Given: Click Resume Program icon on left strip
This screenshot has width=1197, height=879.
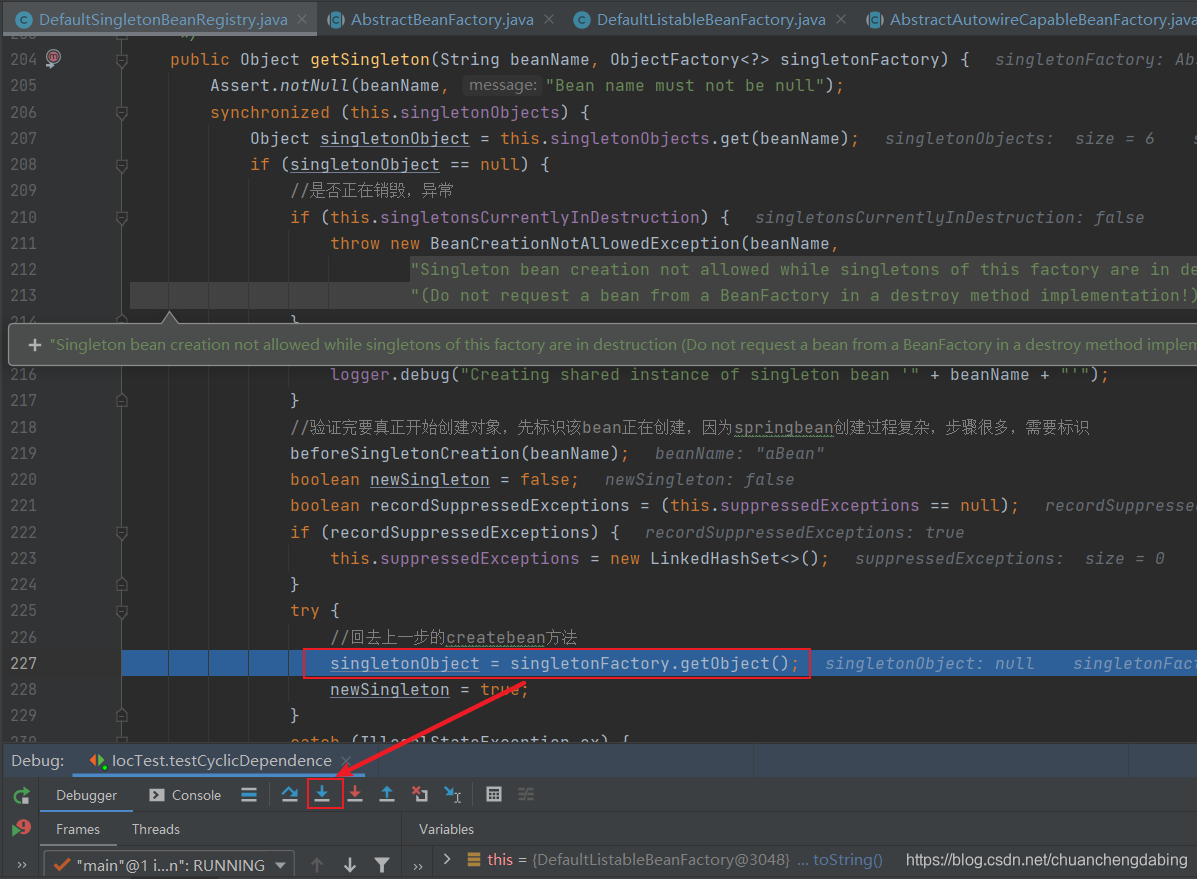Looking at the screenshot, I should (x=21, y=828).
